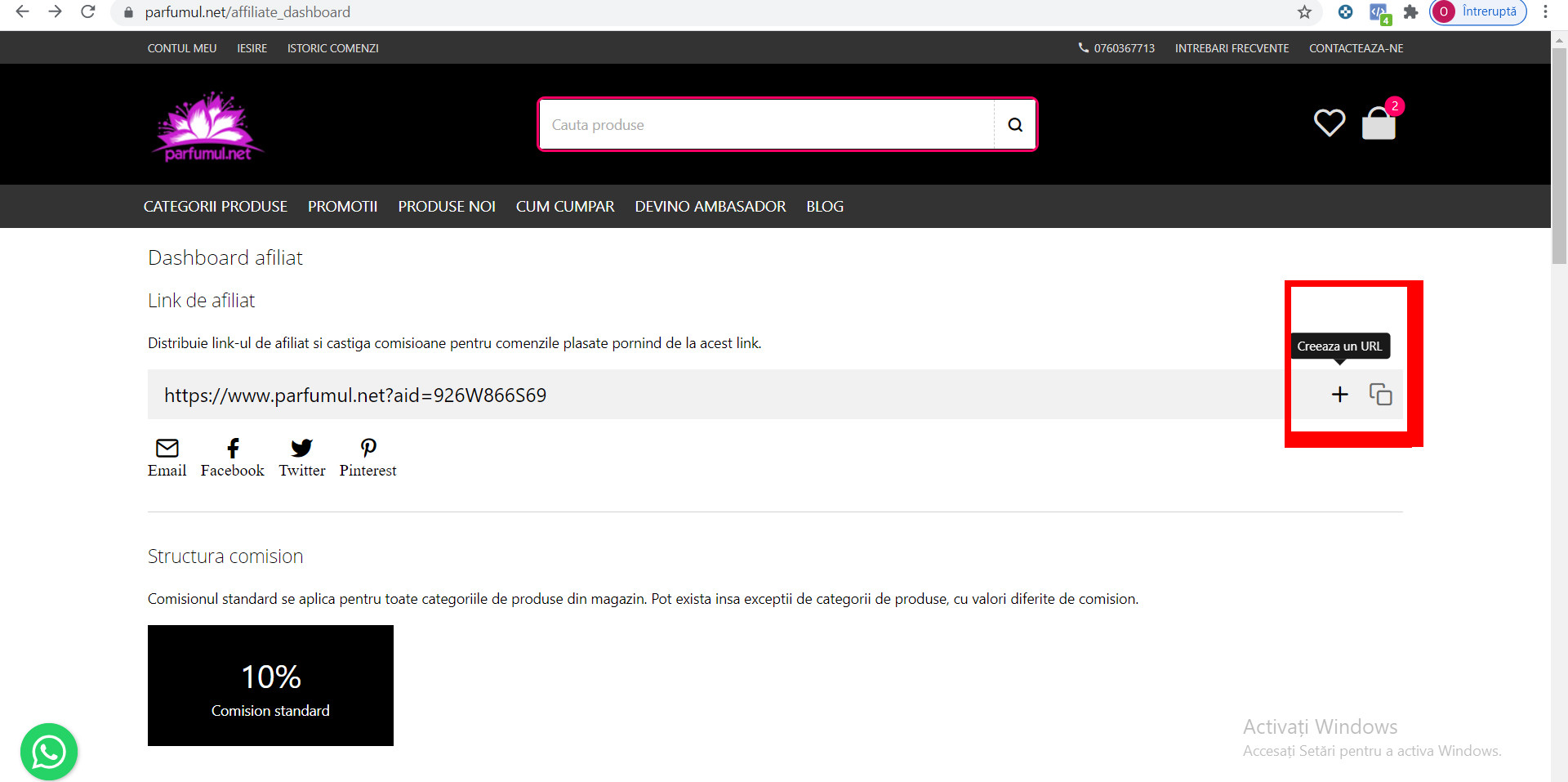Open WhatsApp chat bubble
Viewport: 1568px width, 782px height.
tap(49, 752)
